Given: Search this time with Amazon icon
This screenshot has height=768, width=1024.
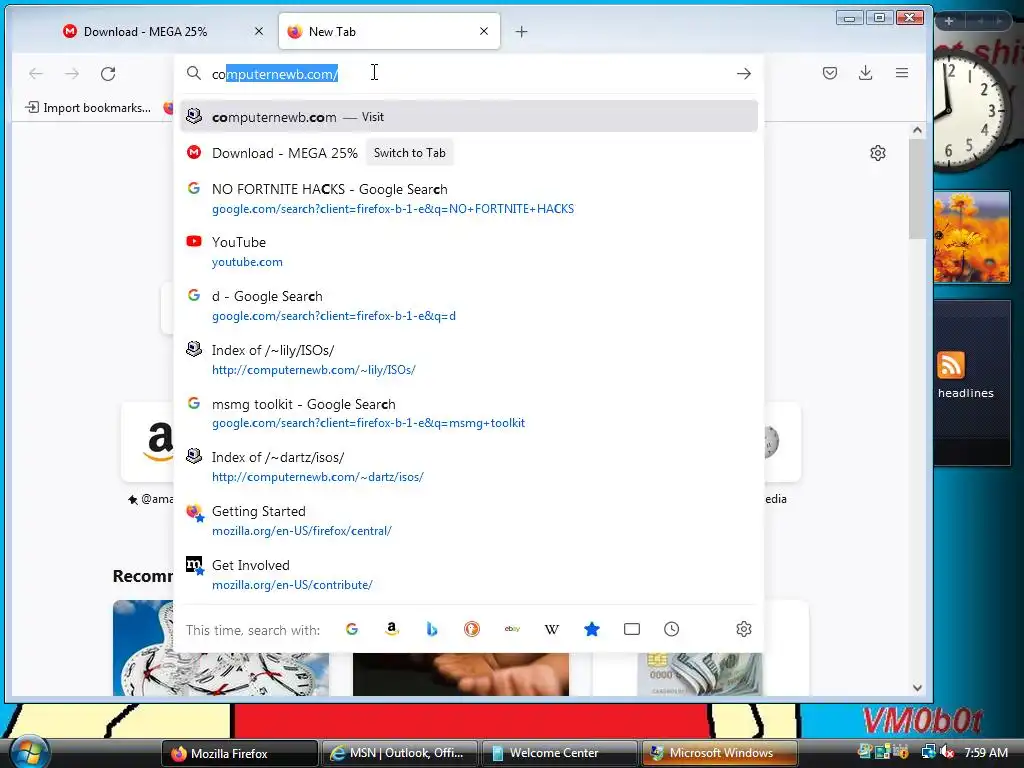Looking at the screenshot, I should (392, 630).
